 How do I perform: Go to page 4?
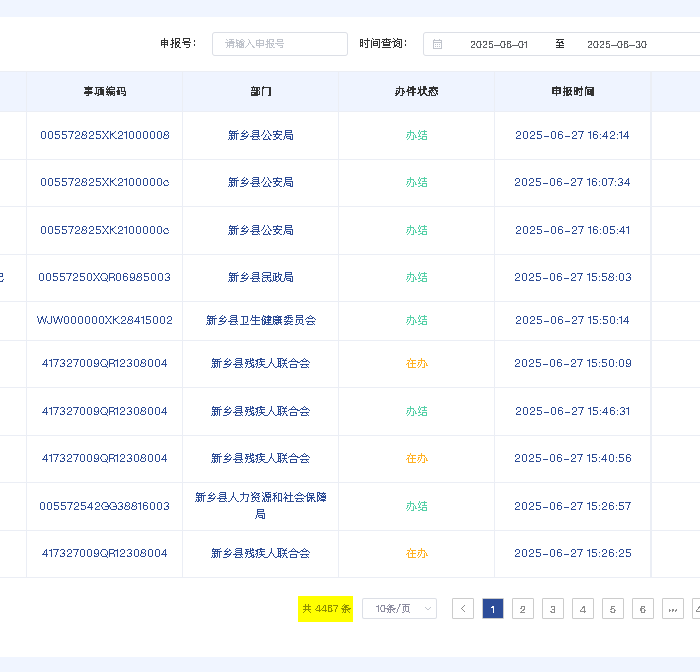click(583, 609)
